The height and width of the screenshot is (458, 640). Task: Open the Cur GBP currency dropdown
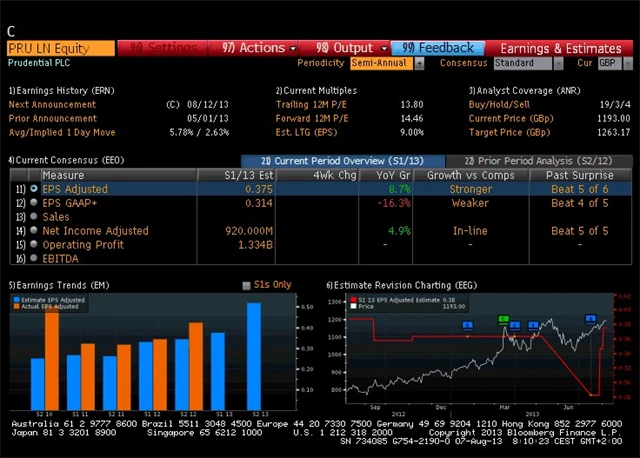point(628,63)
